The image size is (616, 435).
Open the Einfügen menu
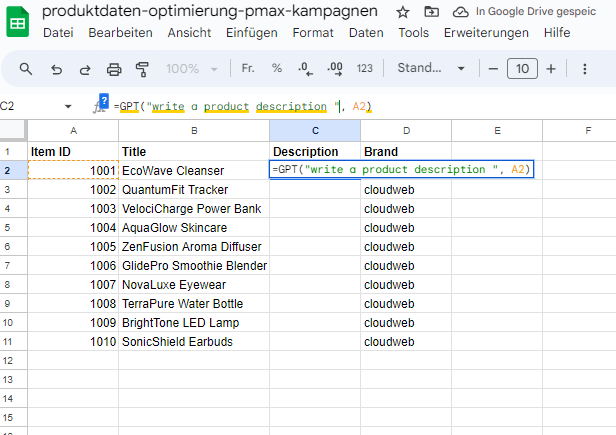tap(251, 33)
